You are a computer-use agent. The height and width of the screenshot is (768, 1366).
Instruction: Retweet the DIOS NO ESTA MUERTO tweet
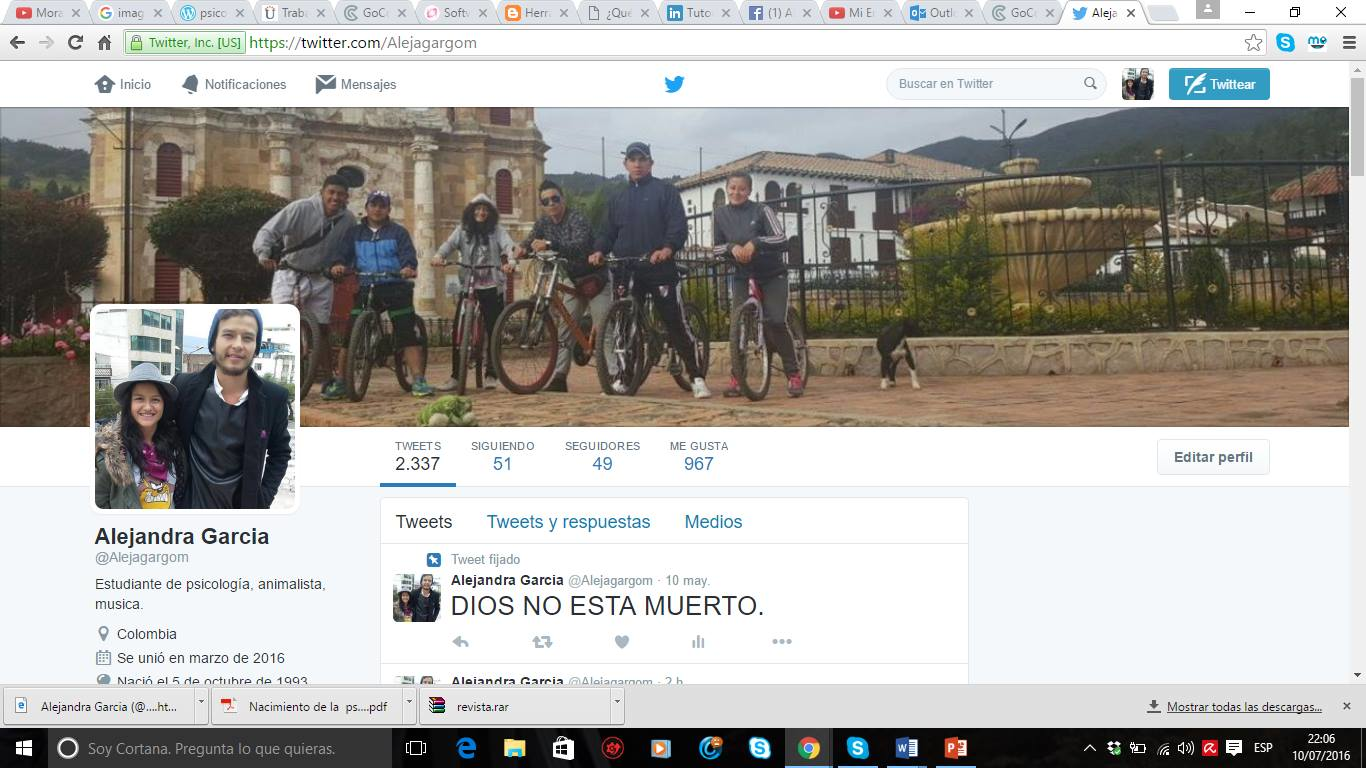tap(542, 642)
